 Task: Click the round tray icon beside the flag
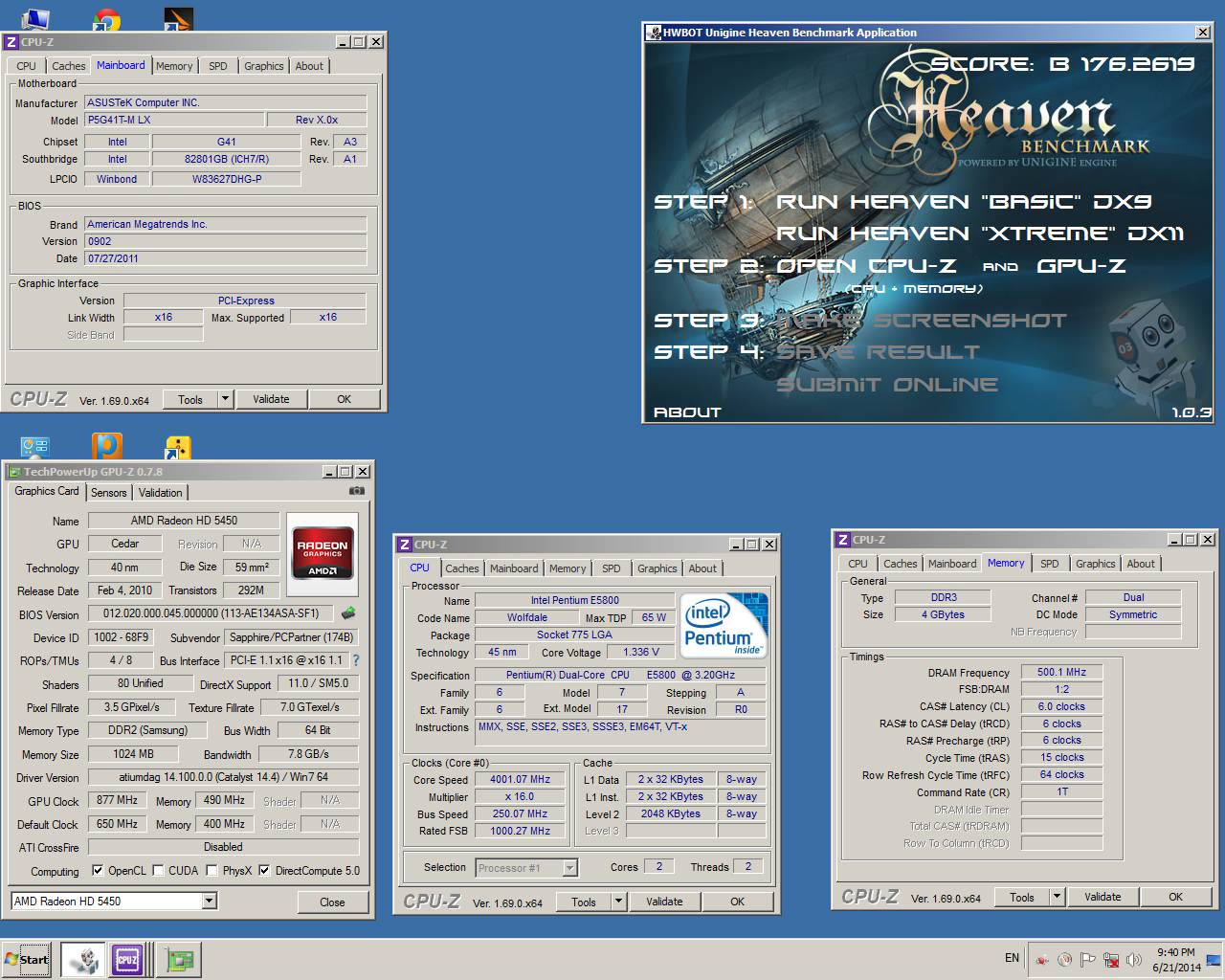click(x=1064, y=959)
